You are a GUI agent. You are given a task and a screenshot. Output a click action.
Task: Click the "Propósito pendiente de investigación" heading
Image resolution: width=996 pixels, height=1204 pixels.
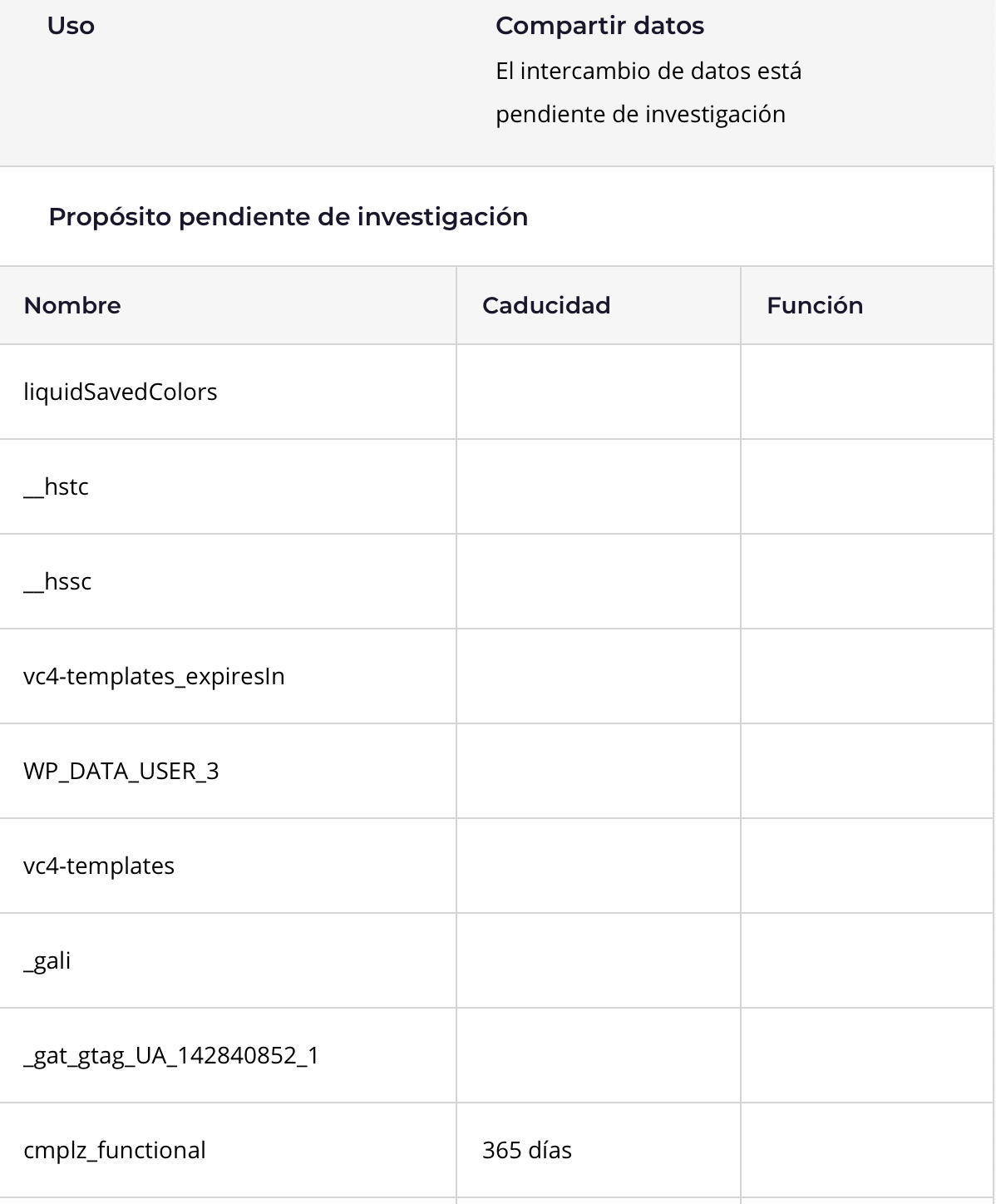click(288, 217)
